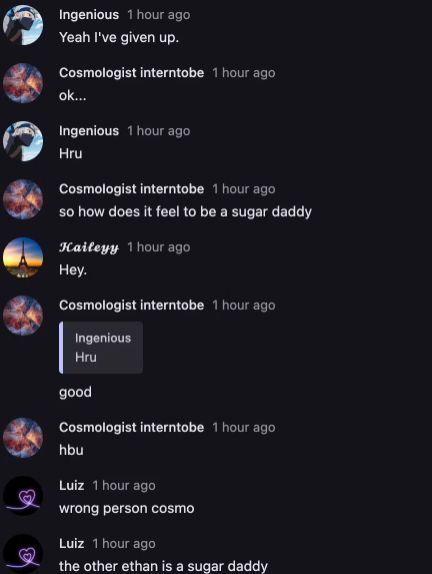
Task: Click Ingenious's avatar beside "Yeah I've given up."
Action: 23,25
